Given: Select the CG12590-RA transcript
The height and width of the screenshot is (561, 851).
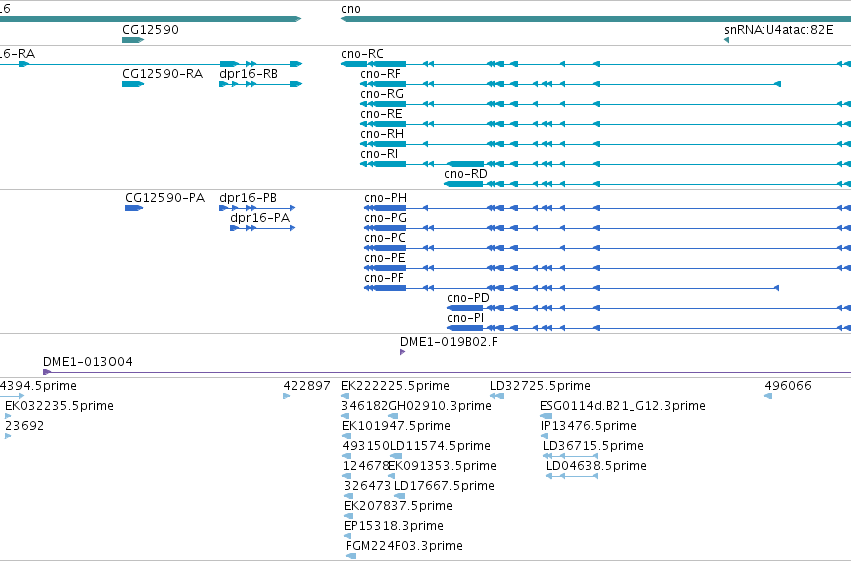Looking at the screenshot, I should pos(163,74).
